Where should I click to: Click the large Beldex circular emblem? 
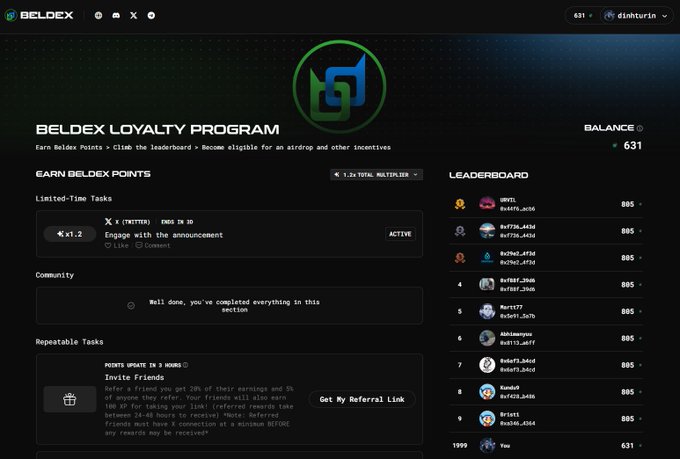coord(340,87)
